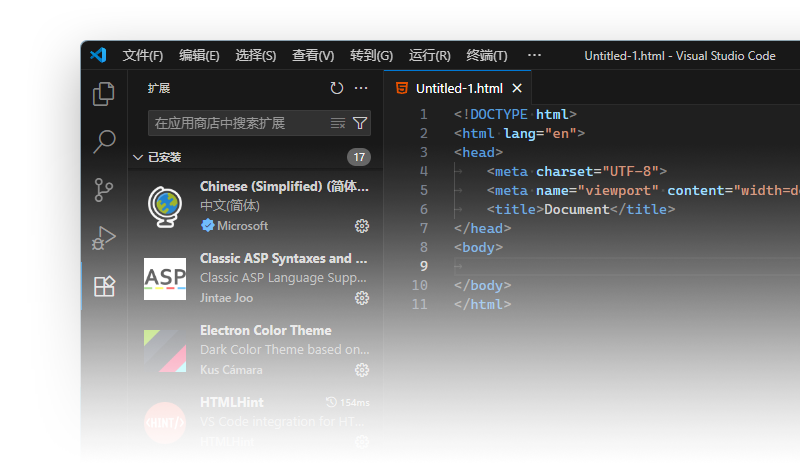Open the Search view in activity bar
The height and width of the screenshot is (465, 800).
pos(104,142)
